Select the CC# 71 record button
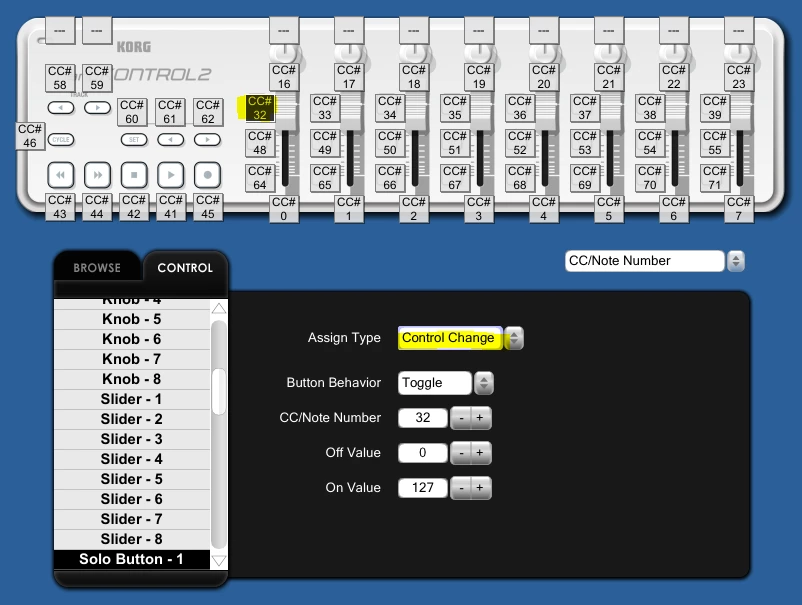This screenshot has height=605, width=802. pos(715,177)
